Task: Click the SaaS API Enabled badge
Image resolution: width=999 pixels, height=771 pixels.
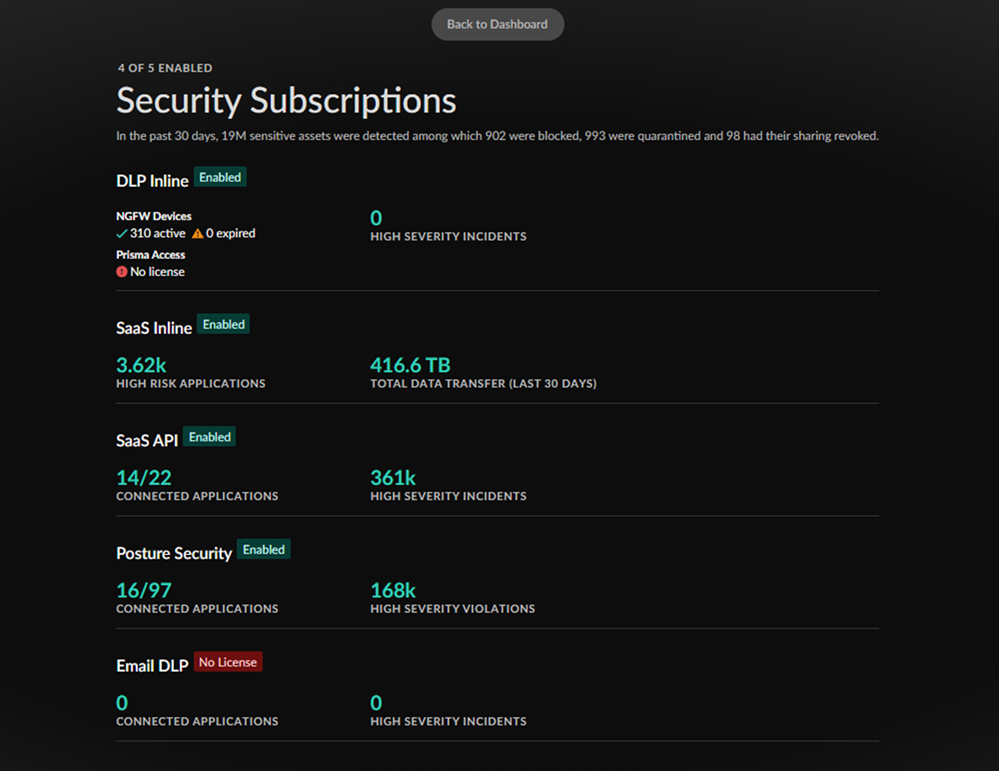Action: coord(210,437)
